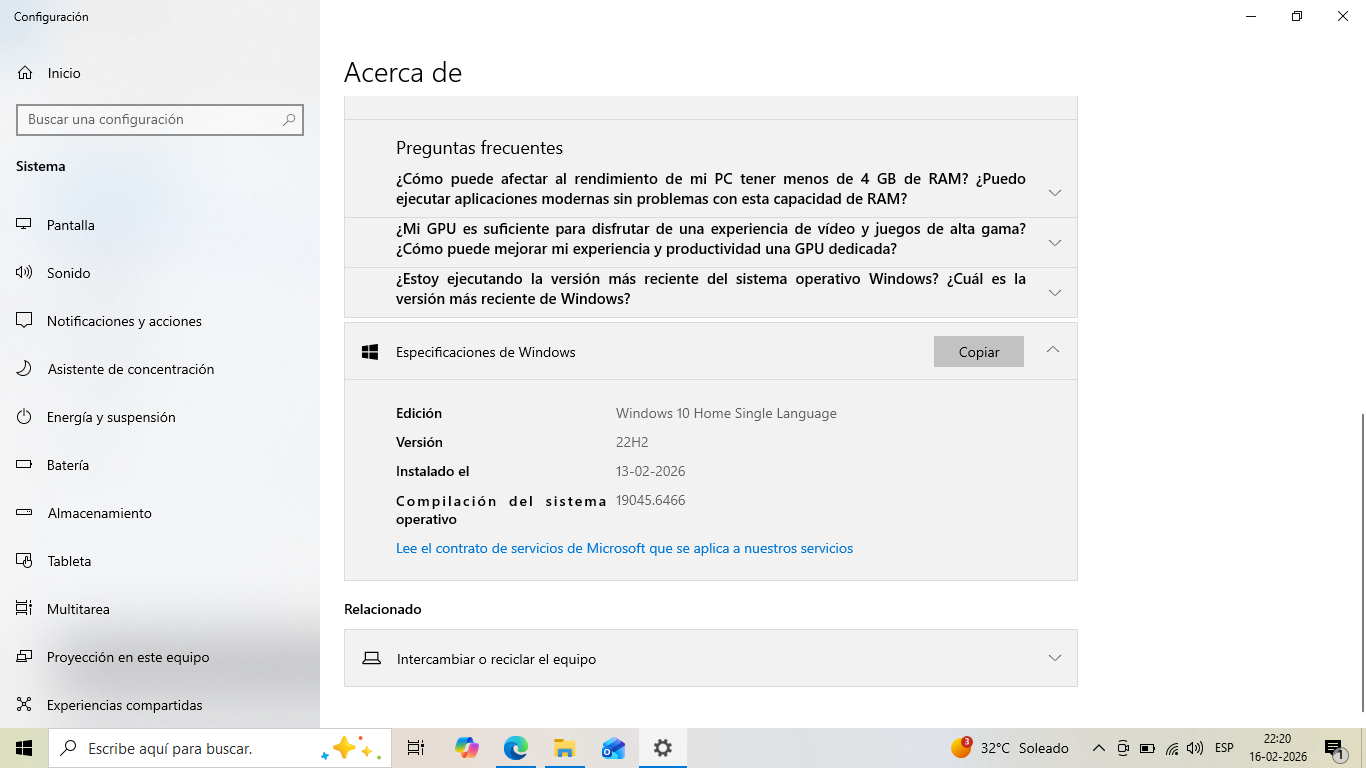Go to Energía y suspensión
The height and width of the screenshot is (768, 1366).
(110, 417)
